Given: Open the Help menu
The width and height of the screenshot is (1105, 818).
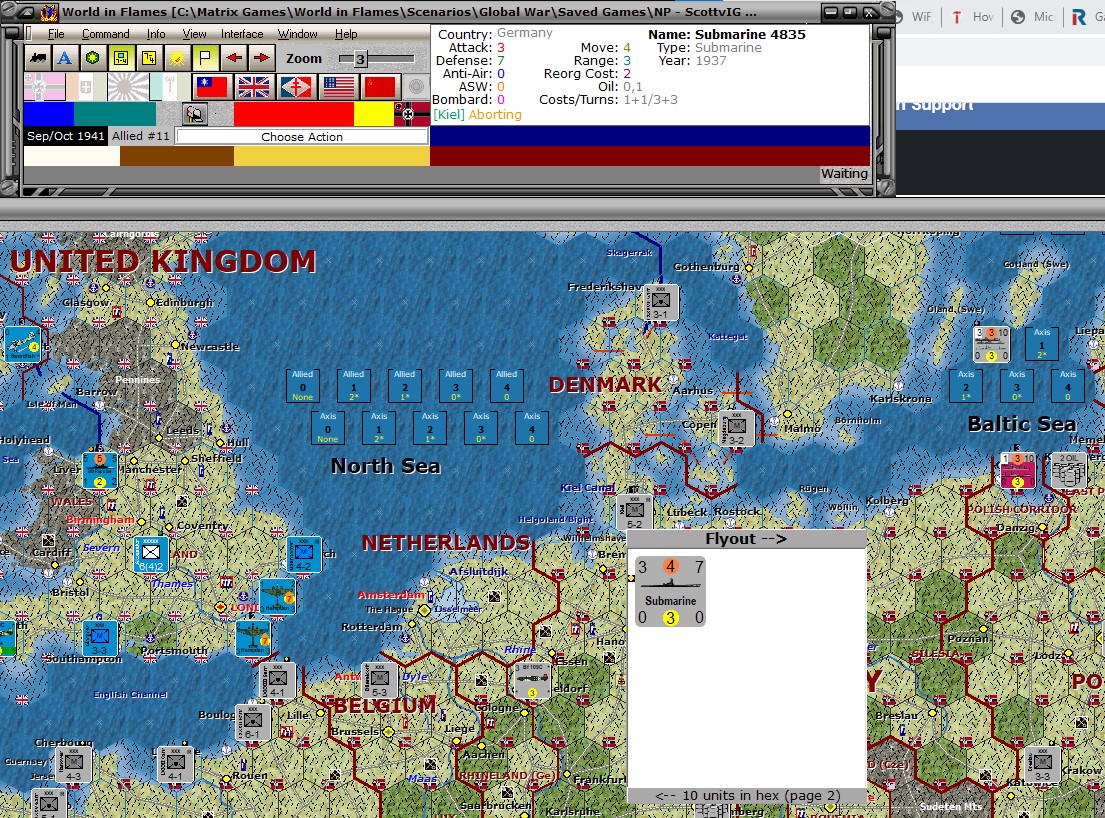Looking at the screenshot, I should [x=345, y=34].
